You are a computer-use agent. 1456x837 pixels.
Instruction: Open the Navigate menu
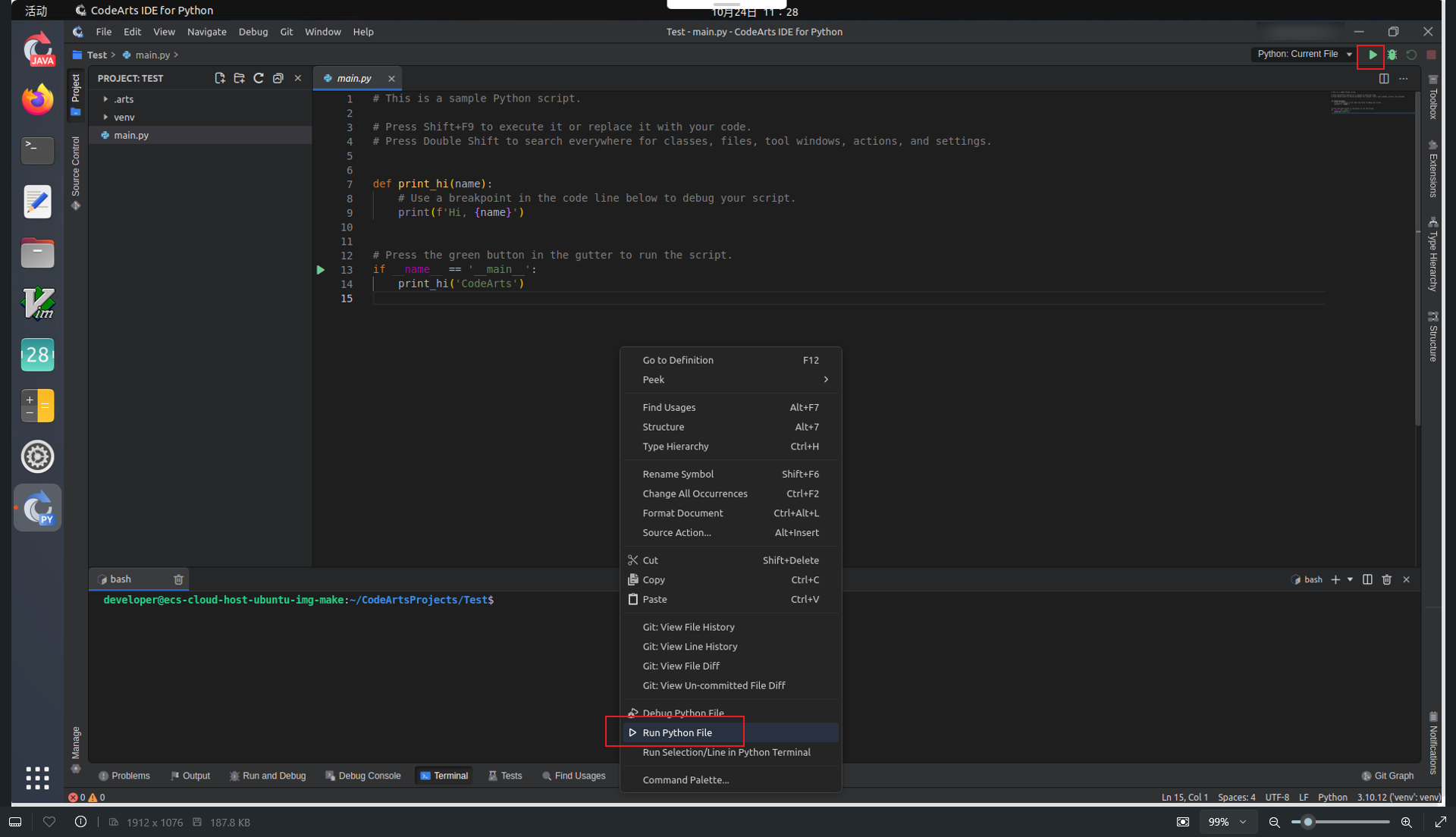click(206, 32)
